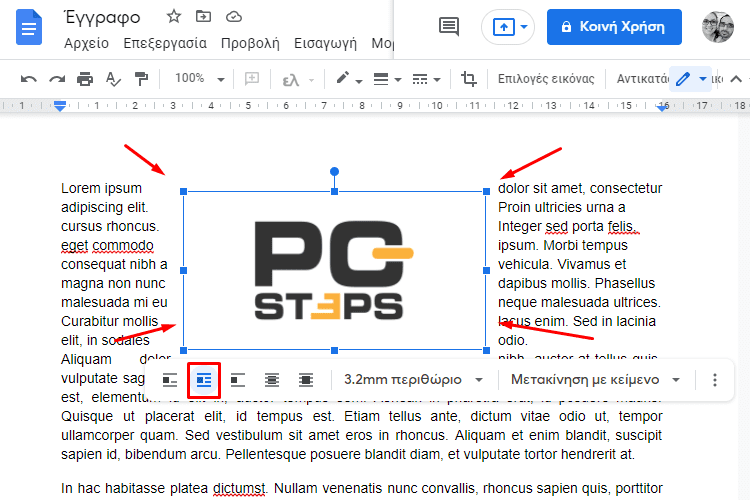Open the ελ input tools button
Viewport: 750px width, 500px height.
tap(291, 80)
